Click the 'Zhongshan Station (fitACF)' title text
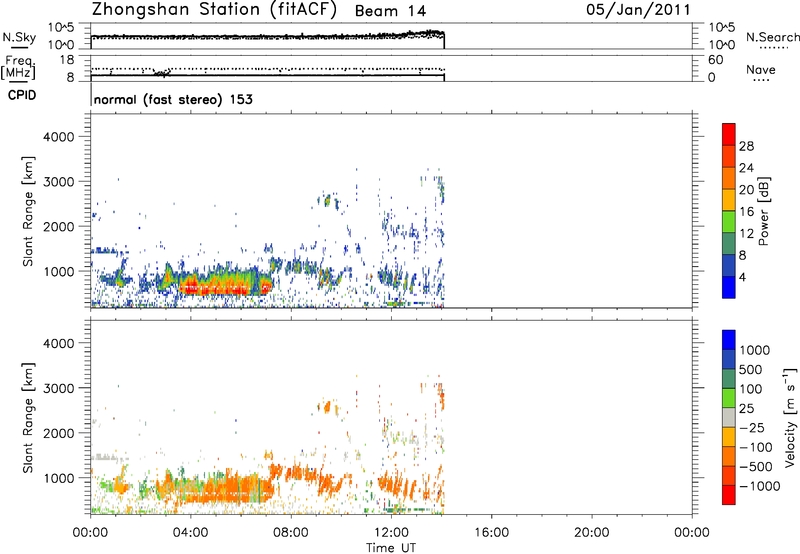The width and height of the screenshot is (800, 554). point(214,10)
